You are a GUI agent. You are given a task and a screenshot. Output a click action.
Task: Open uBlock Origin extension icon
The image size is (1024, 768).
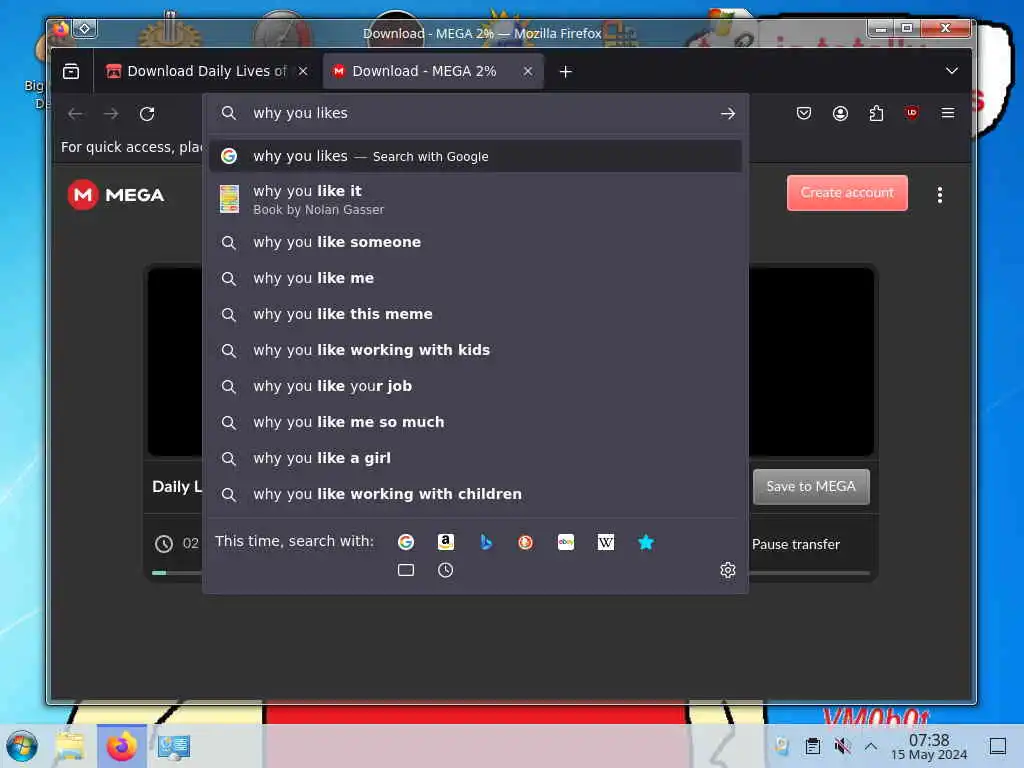(x=912, y=113)
